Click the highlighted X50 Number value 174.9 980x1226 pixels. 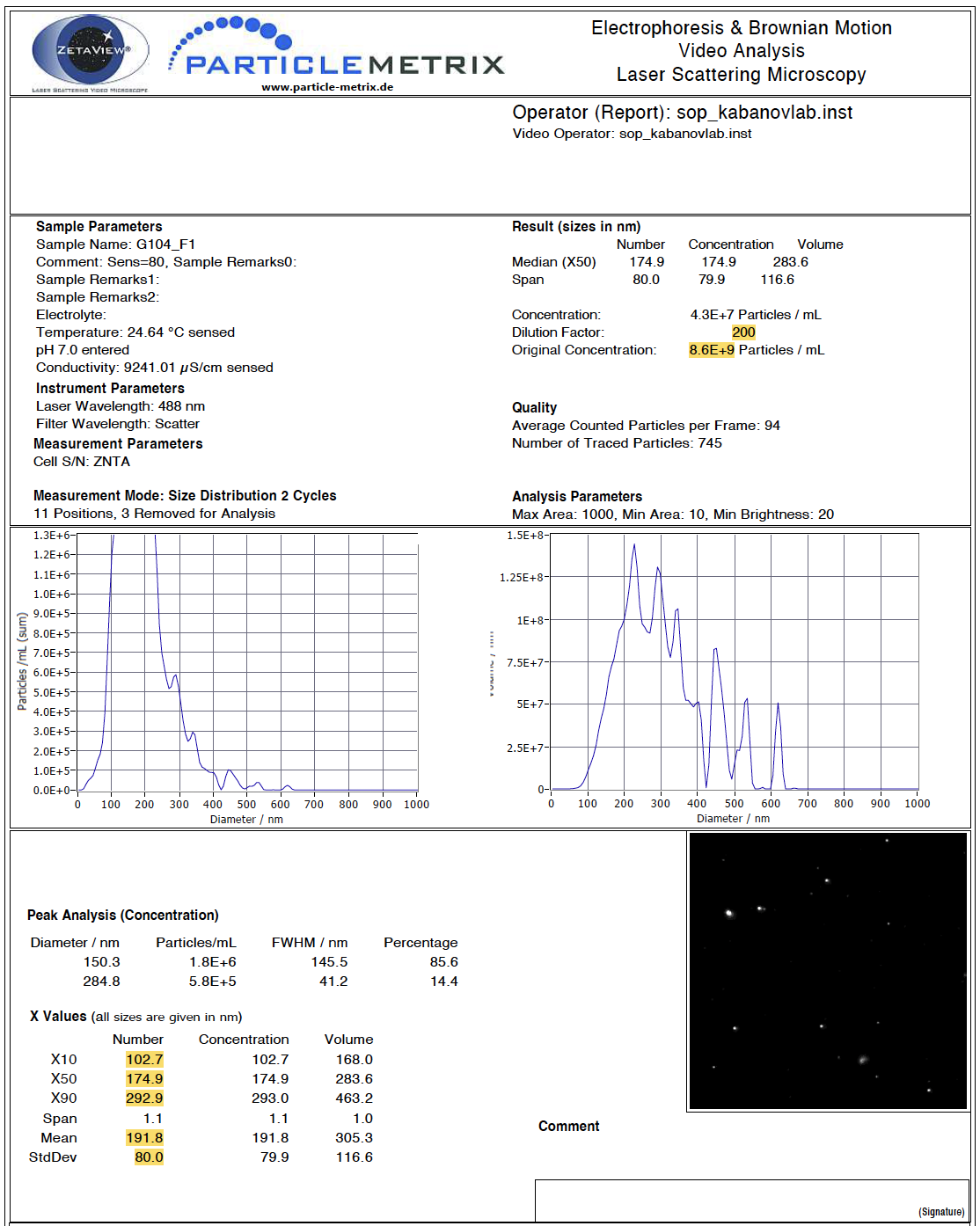pyautogui.click(x=144, y=1079)
